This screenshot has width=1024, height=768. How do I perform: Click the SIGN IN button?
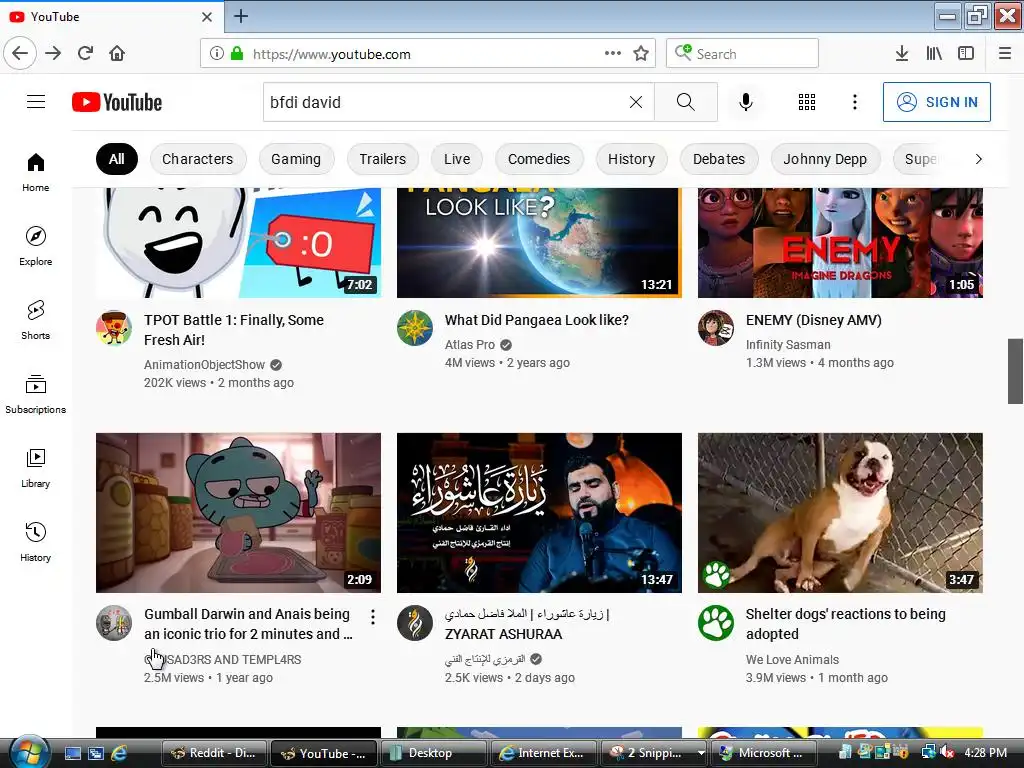[936, 102]
